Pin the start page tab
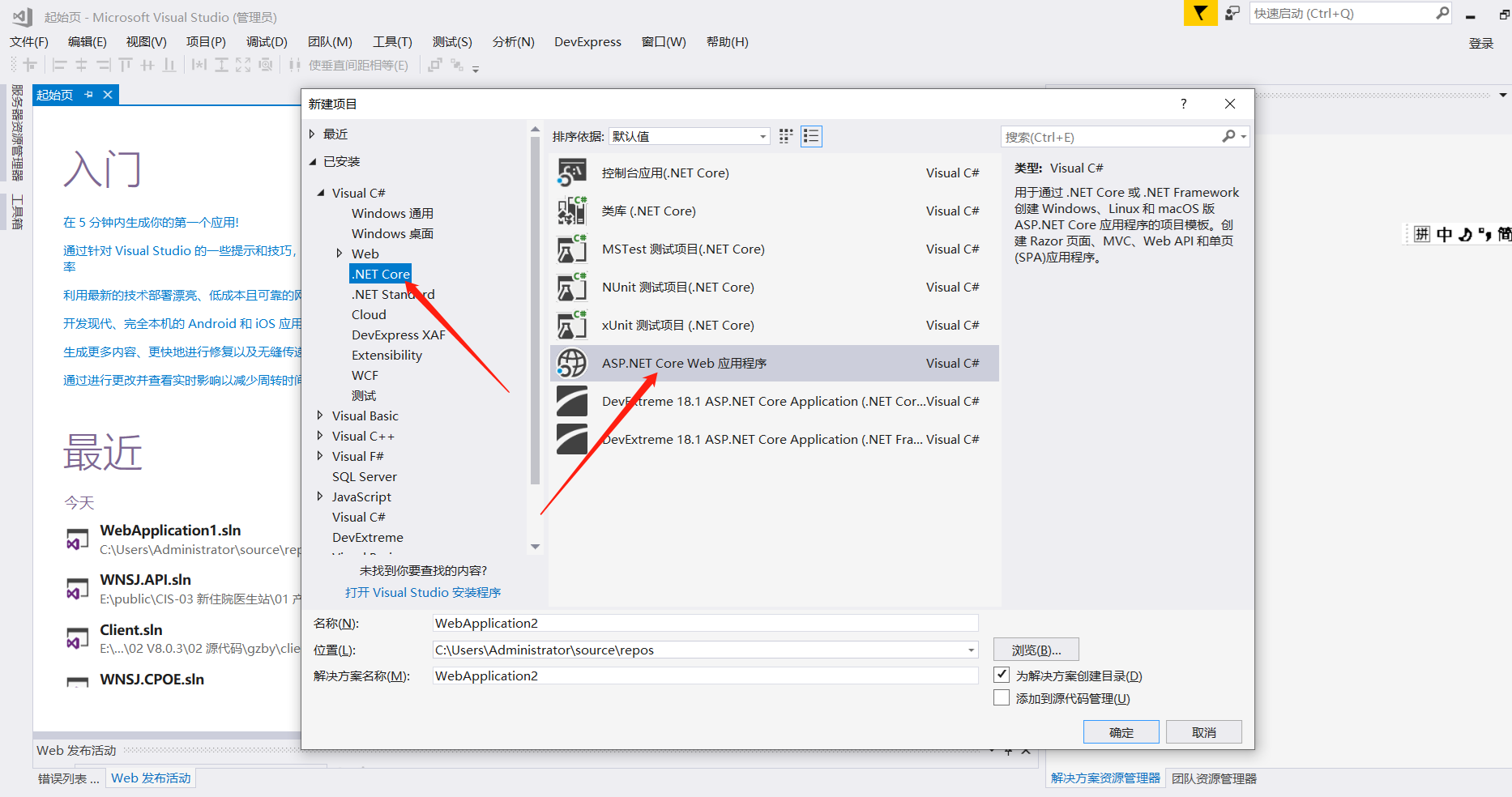 88,95
